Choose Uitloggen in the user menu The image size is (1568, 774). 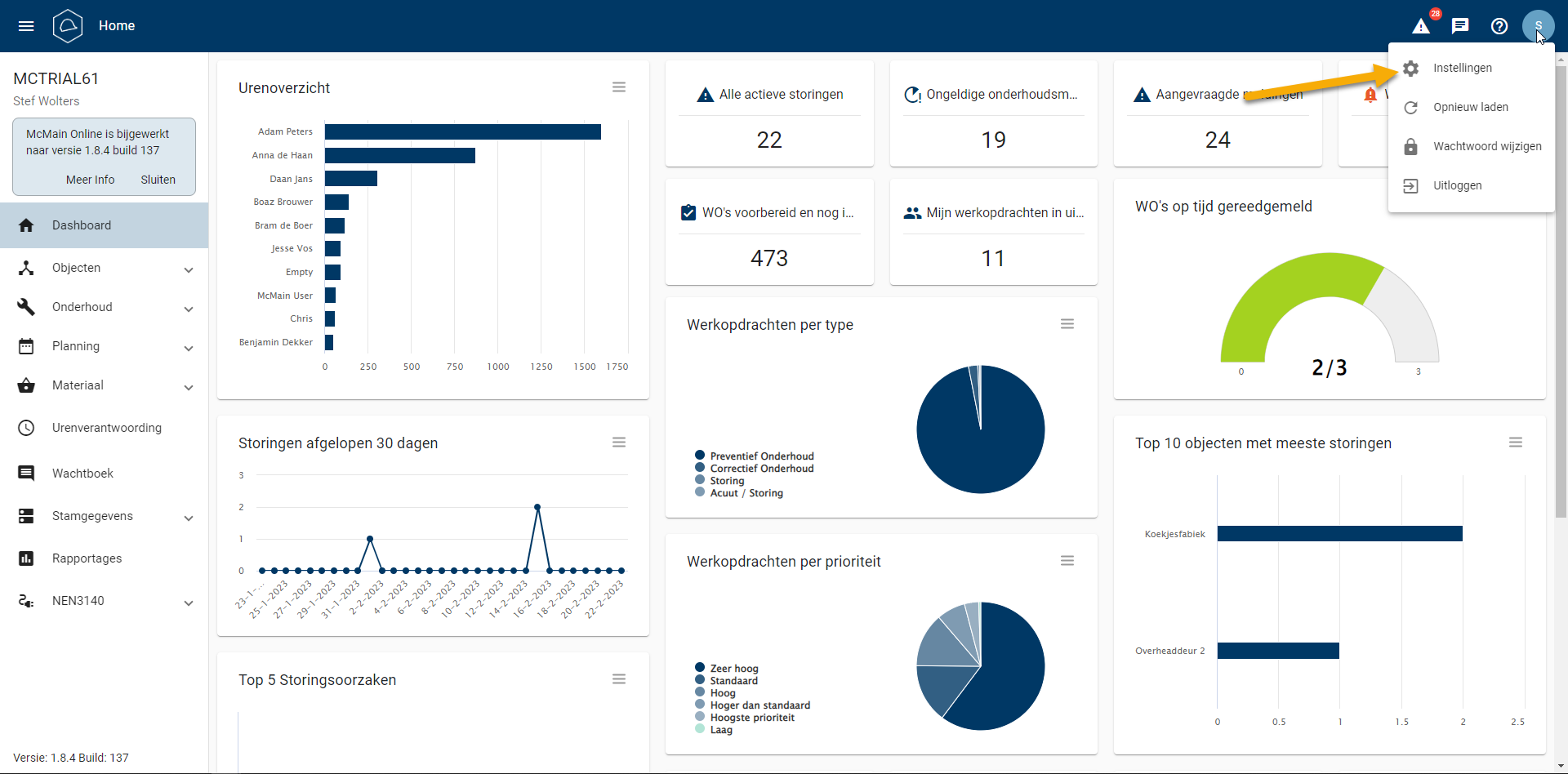point(1457,185)
